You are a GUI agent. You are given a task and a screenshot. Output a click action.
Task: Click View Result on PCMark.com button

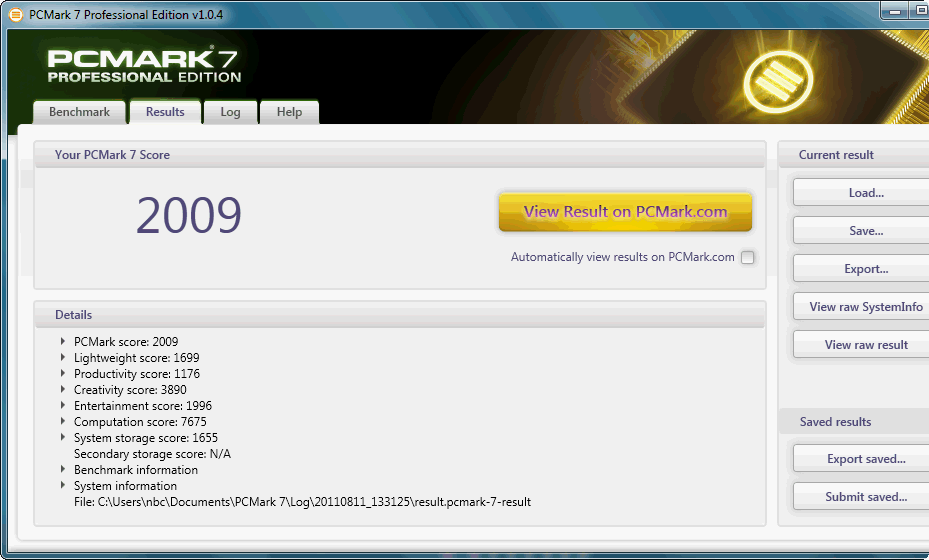(625, 212)
